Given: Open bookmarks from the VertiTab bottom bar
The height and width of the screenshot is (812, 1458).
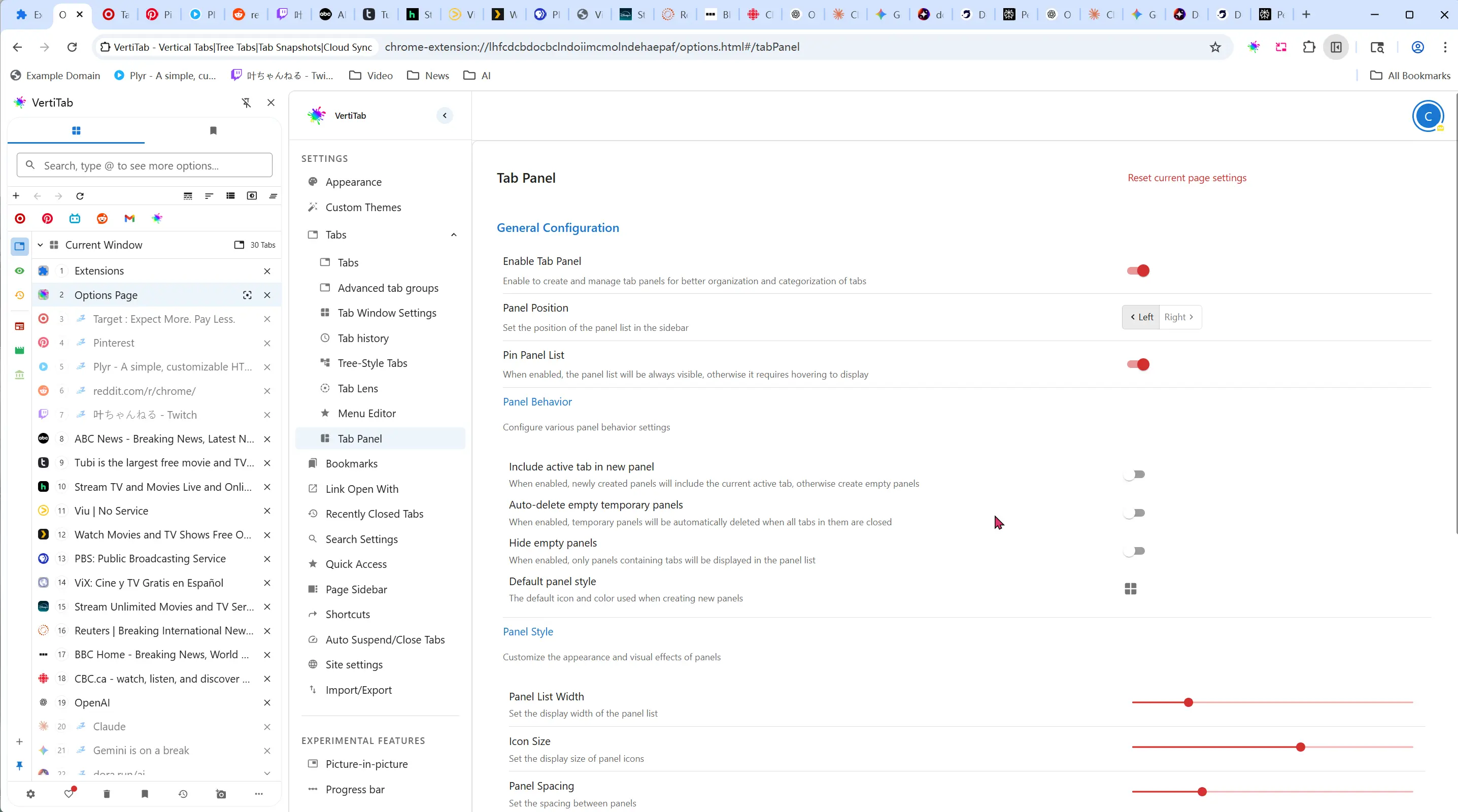Looking at the screenshot, I should [x=145, y=794].
